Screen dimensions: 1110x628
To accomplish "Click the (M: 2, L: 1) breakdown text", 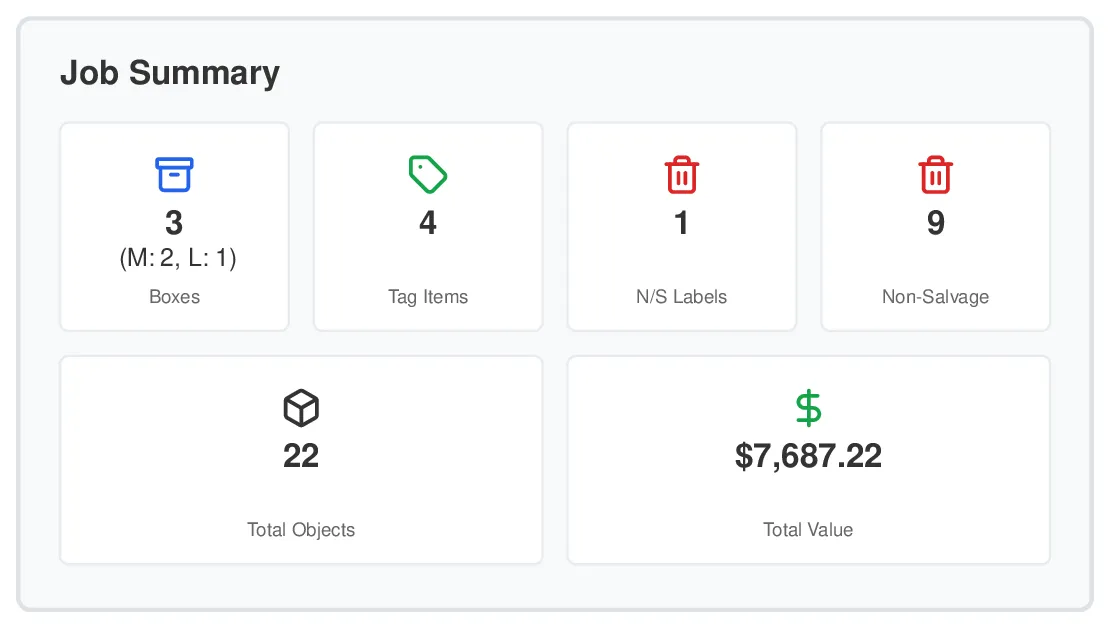I will 178,258.
